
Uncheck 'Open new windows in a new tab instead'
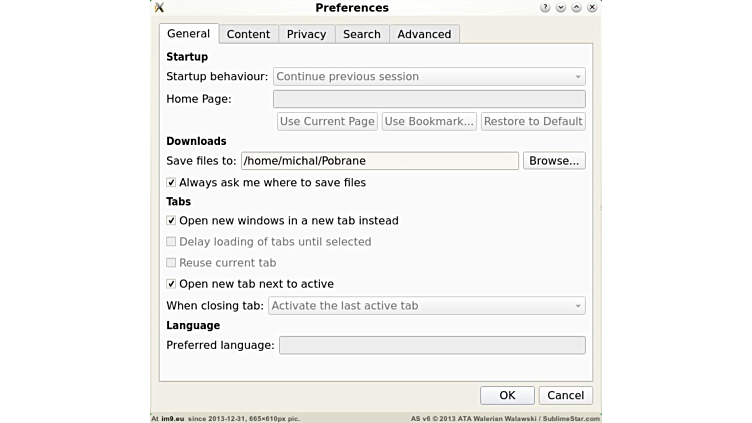point(171,221)
